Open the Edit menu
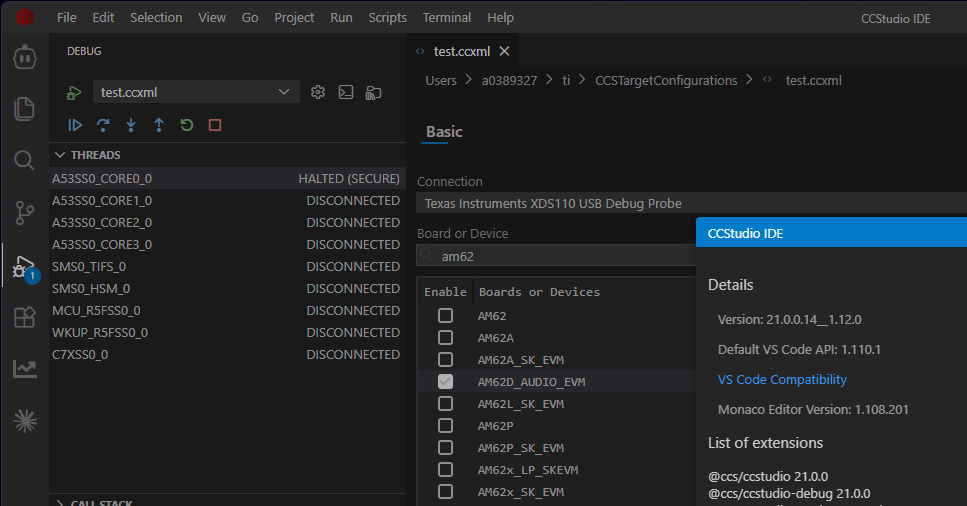967x506 pixels. pyautogui.click(x=103, y=17)
